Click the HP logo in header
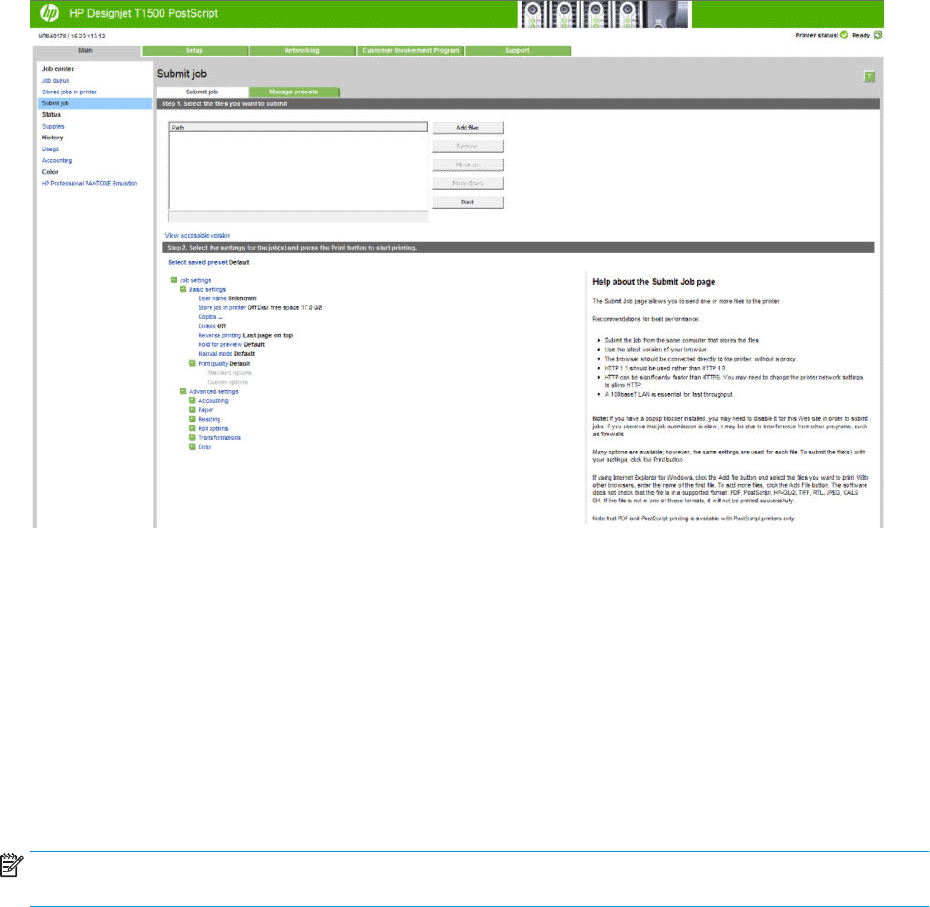930x907 pixels. click(x=49, y=12)
